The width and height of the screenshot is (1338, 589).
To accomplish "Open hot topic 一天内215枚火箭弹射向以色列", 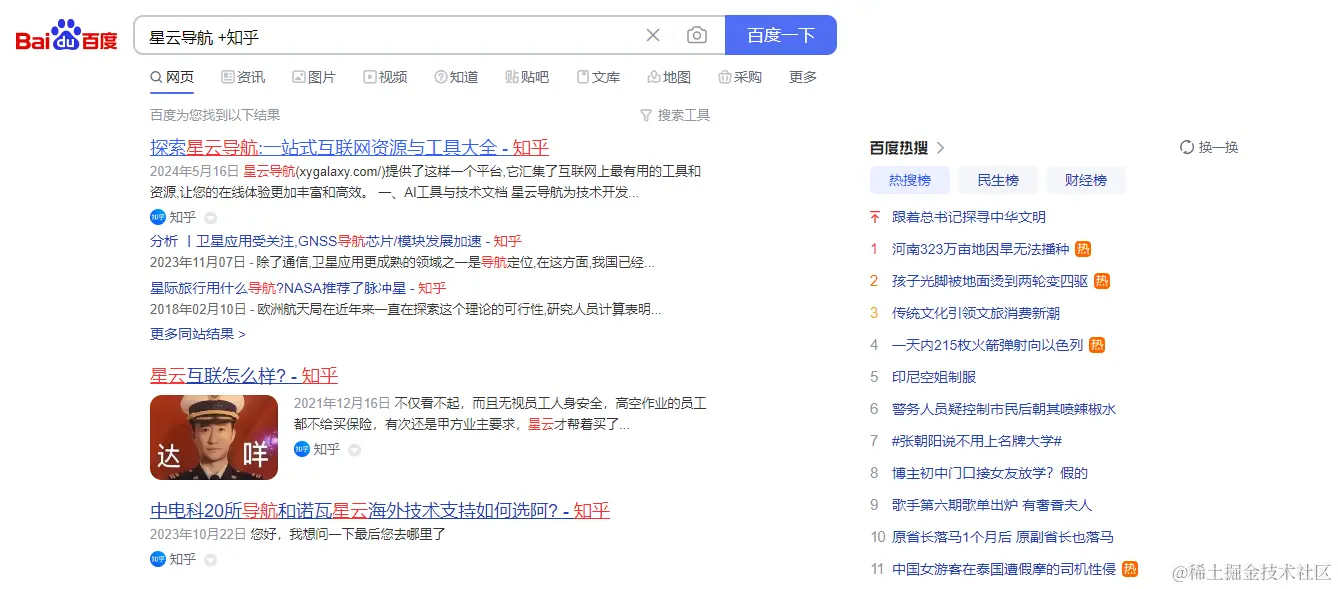I will [988, 345].
